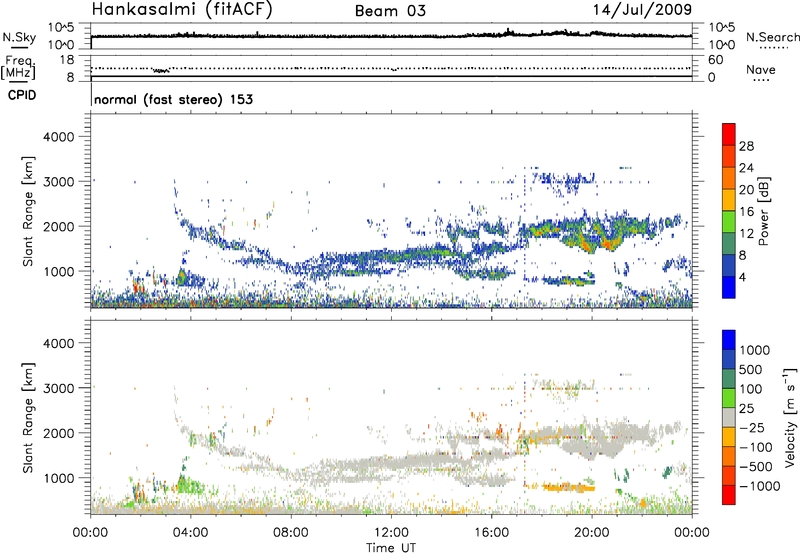Click the CPID label
This screenshot has width=800, height=554.
[x=22, y=95]
